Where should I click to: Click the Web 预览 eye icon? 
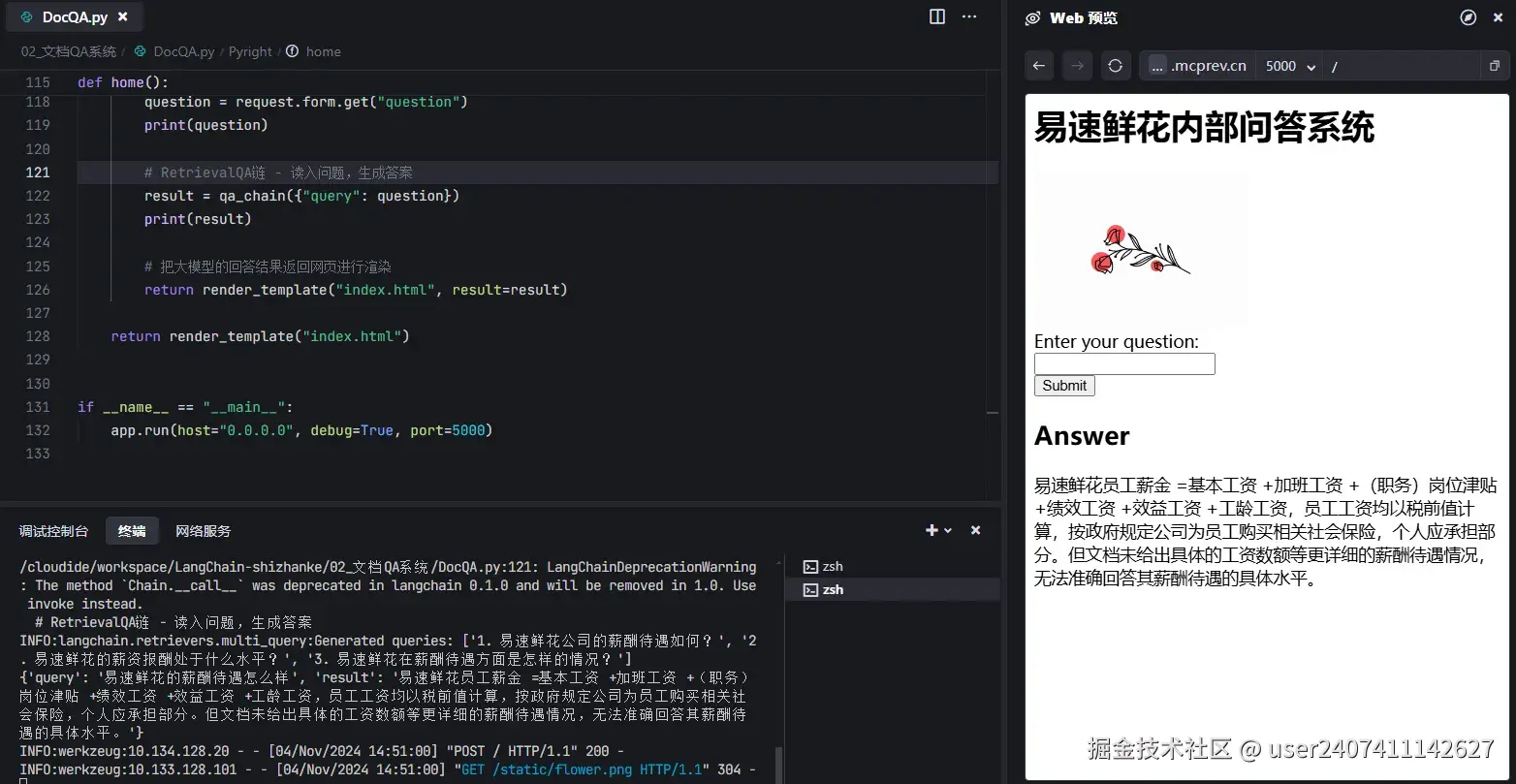point(1033,17)
